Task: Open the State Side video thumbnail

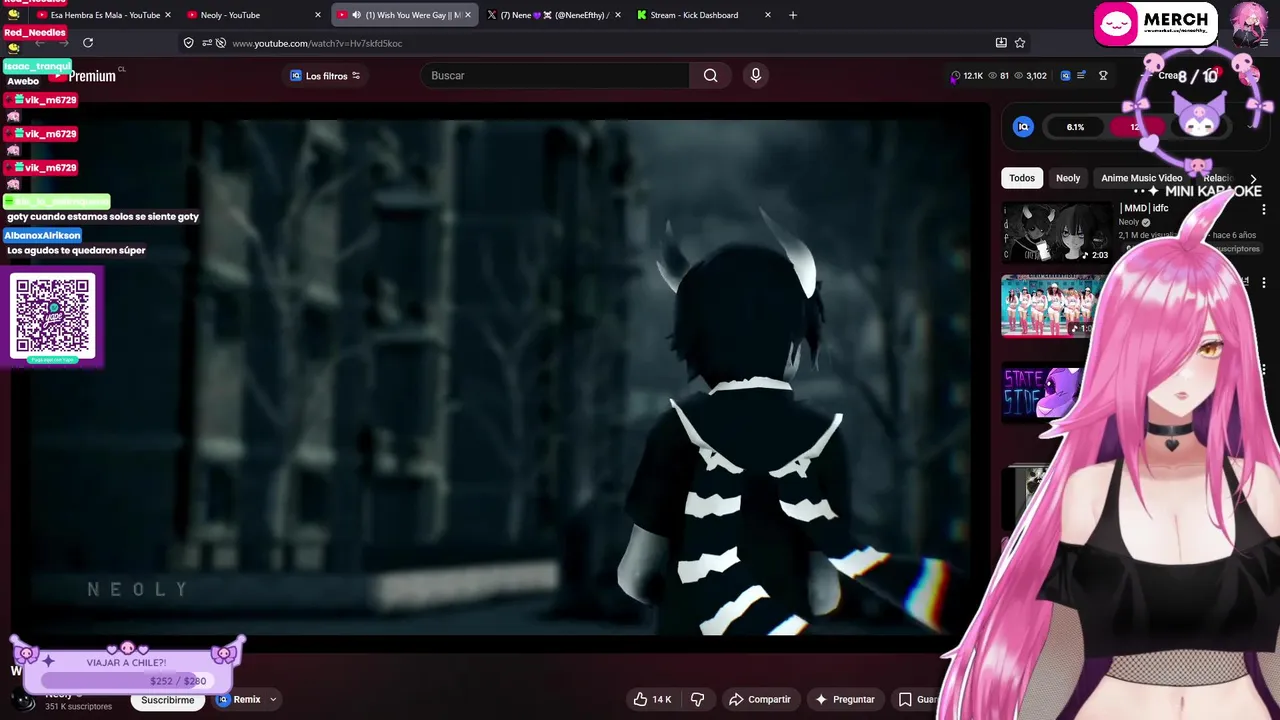Action: (1040, 393)
